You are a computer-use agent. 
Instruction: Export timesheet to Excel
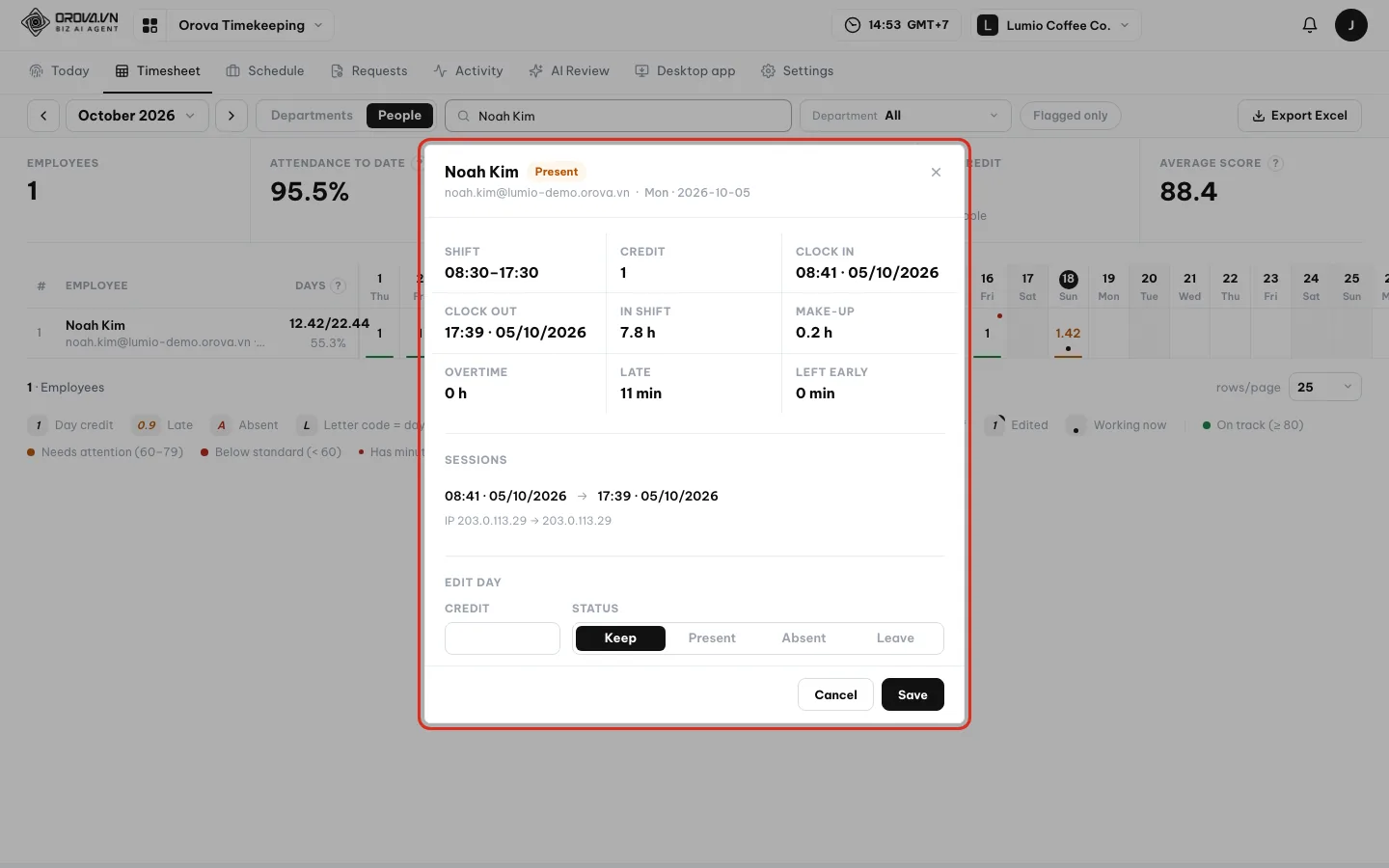click(x=1299, y=116)
